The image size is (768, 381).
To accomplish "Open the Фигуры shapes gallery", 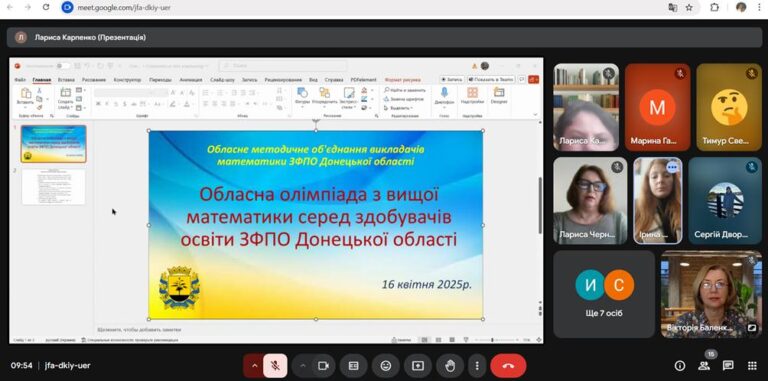I will pyautogui.click(x=302, y=97).
